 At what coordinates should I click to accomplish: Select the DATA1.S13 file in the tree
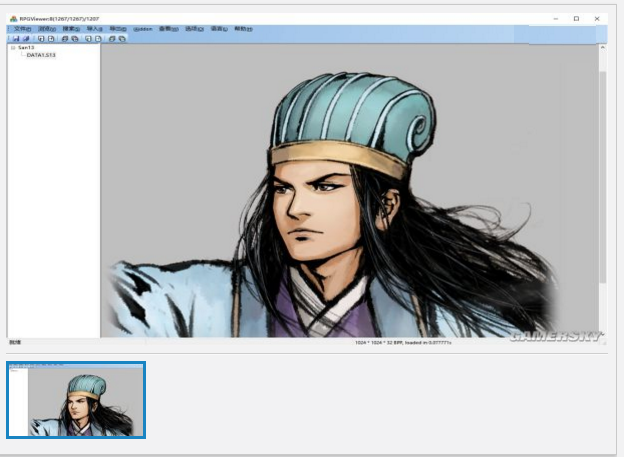coord(41,55)
